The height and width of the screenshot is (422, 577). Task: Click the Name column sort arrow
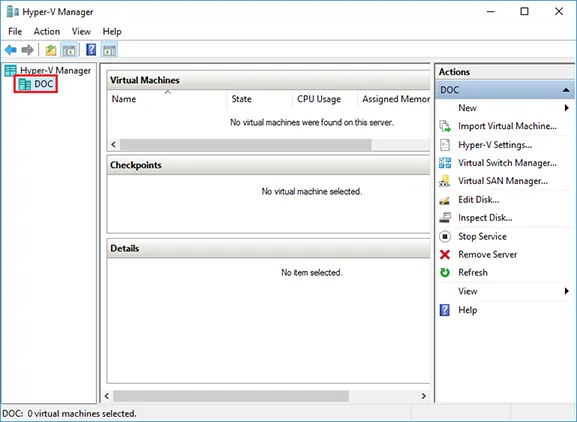tap(168, 92)
